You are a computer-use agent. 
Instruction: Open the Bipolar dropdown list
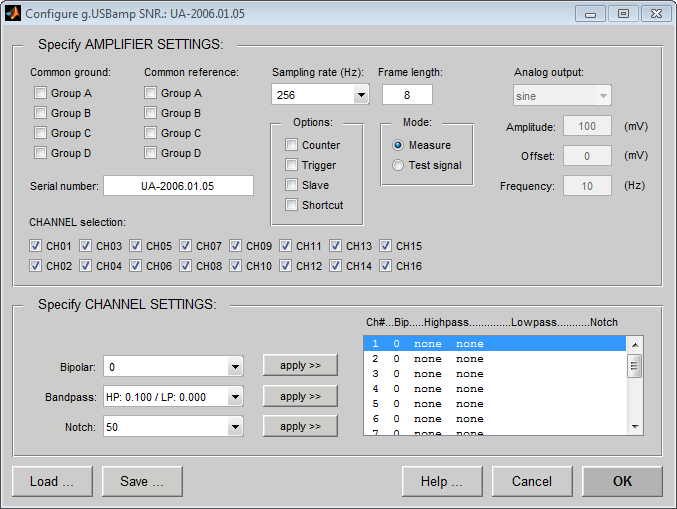point(235,367)
